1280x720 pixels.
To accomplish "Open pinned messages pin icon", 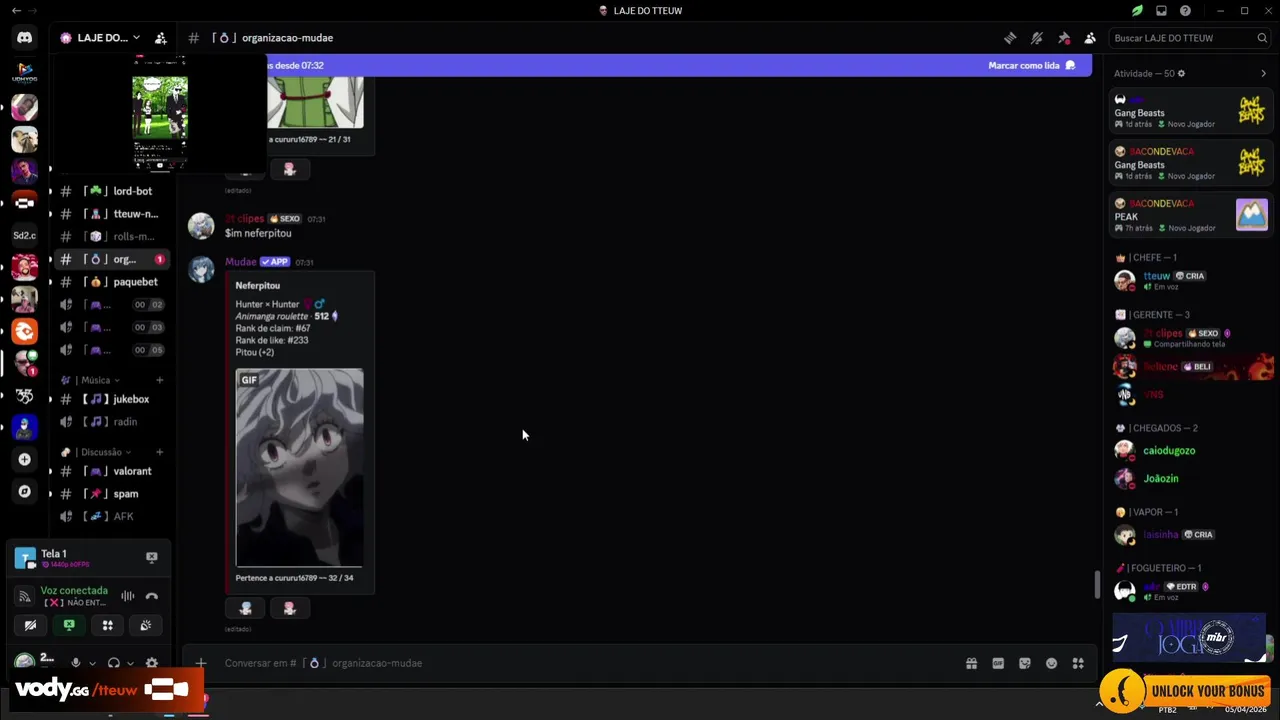I will [1064, 38].
